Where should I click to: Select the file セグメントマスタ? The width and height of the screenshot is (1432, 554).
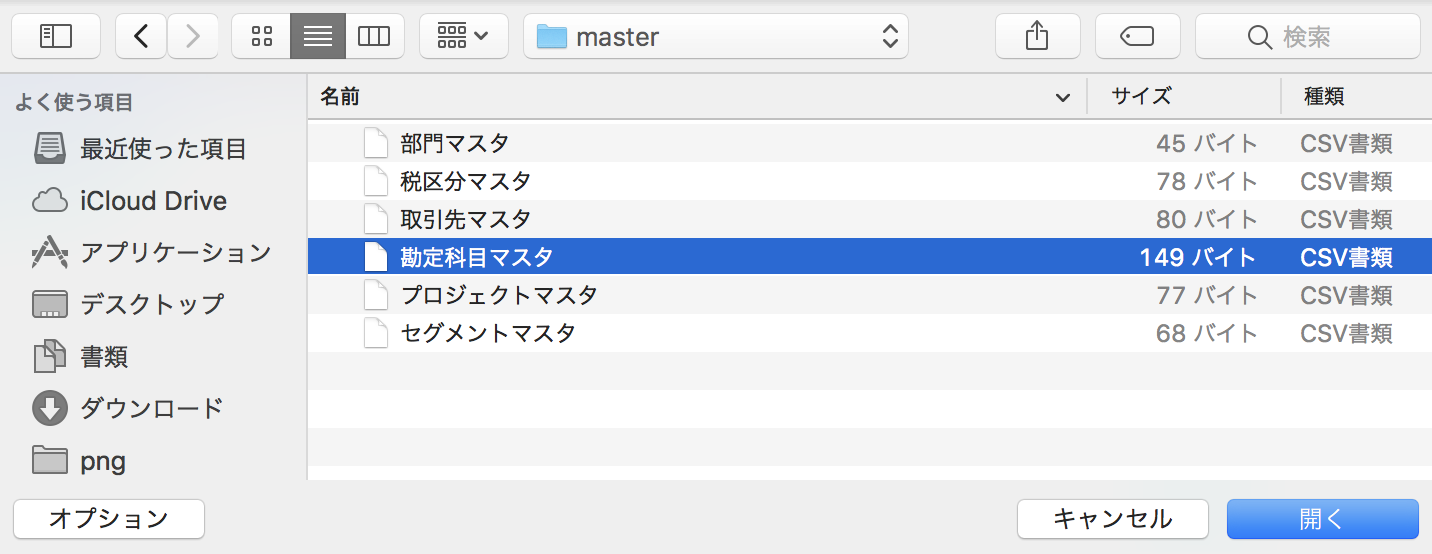point(869,333)
